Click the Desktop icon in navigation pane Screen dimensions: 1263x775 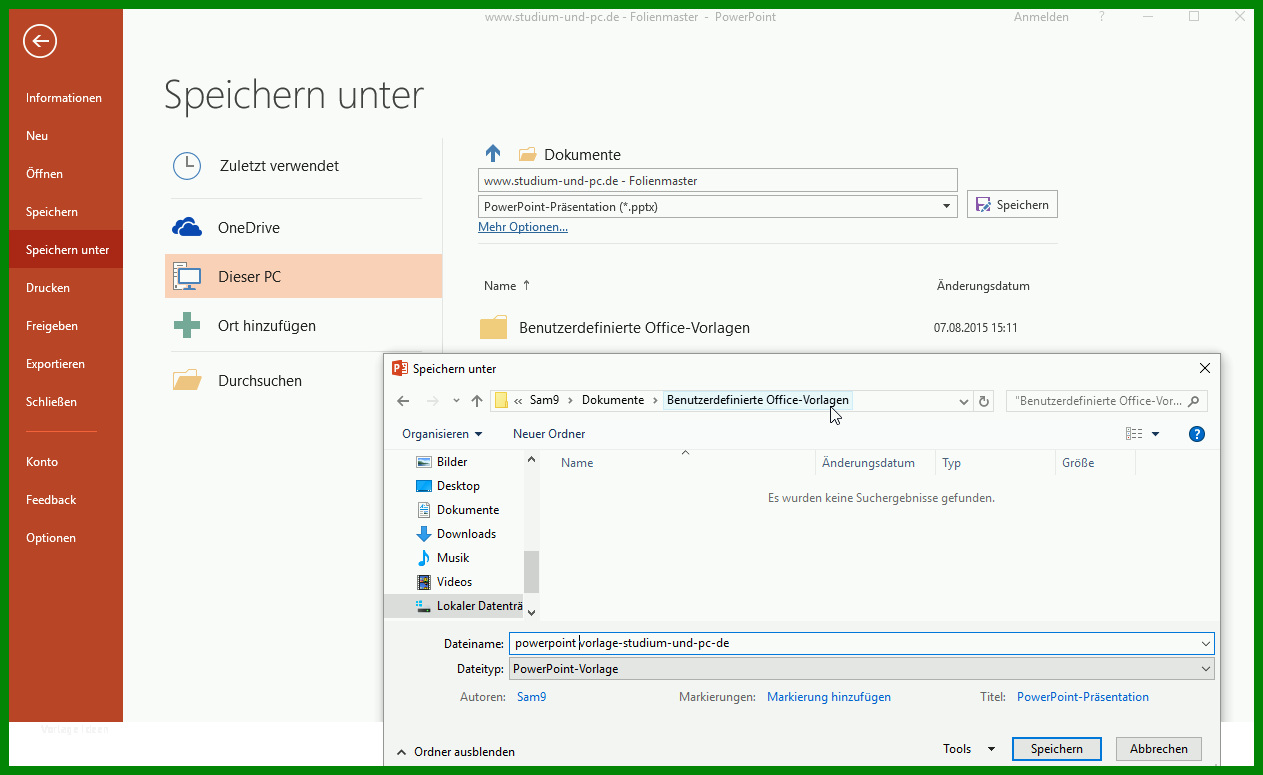(x=424, y=486)
